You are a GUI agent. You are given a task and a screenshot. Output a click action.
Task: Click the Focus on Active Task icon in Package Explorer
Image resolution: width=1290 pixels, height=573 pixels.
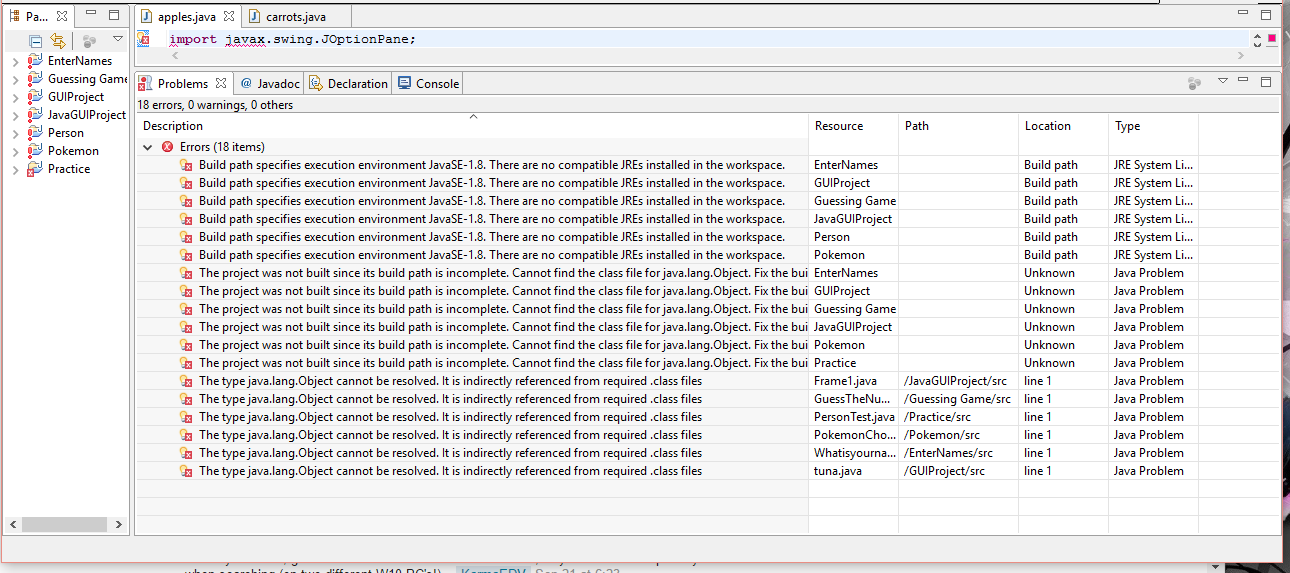point(89,41)
